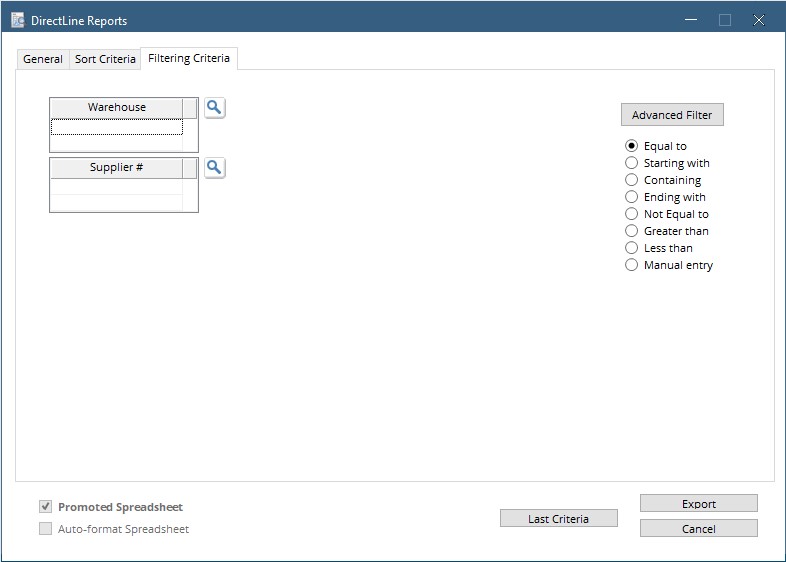The image size is (786, 562).
Task: Click the DirectLine Reports app icon
Action: coord(18,20)
